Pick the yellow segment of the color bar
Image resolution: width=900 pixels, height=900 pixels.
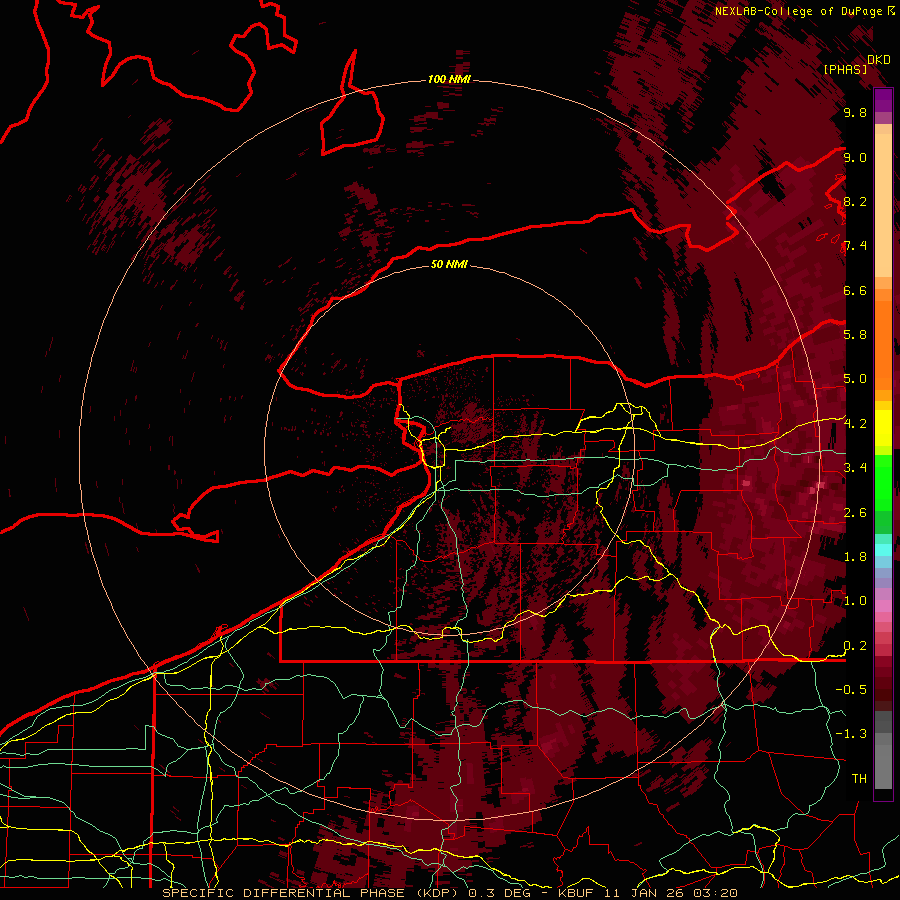coord(883,428)
